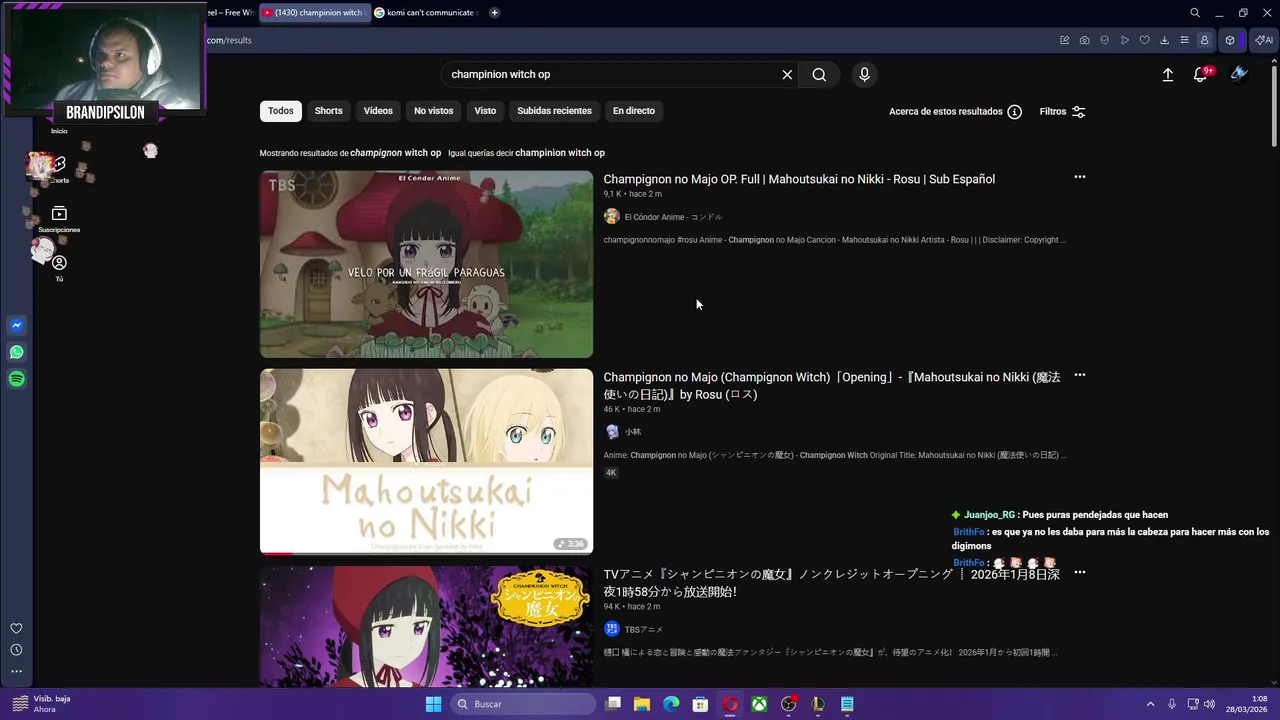The width and height of the screenshot is (1280, 720).
Task: Open the 小林 channel link
Action: [633, 432]
